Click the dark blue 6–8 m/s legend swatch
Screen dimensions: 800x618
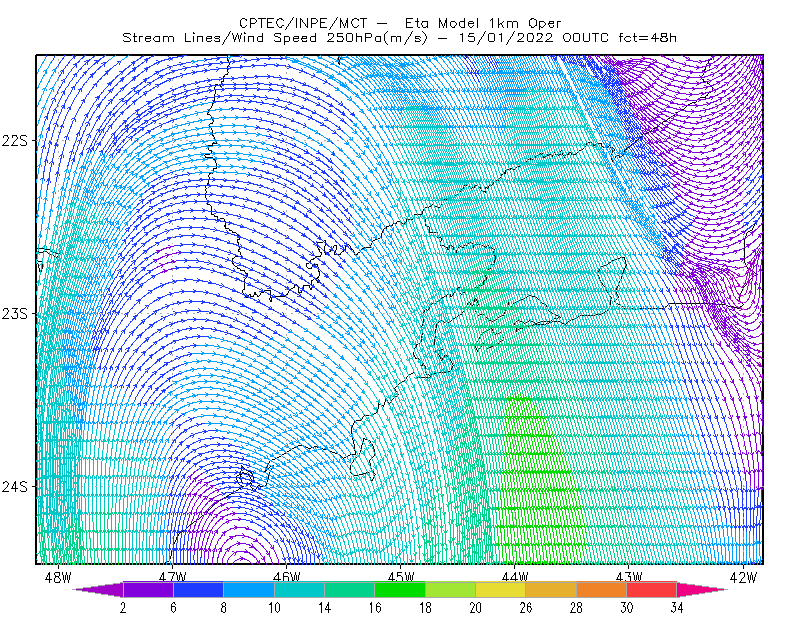(198, 589)
